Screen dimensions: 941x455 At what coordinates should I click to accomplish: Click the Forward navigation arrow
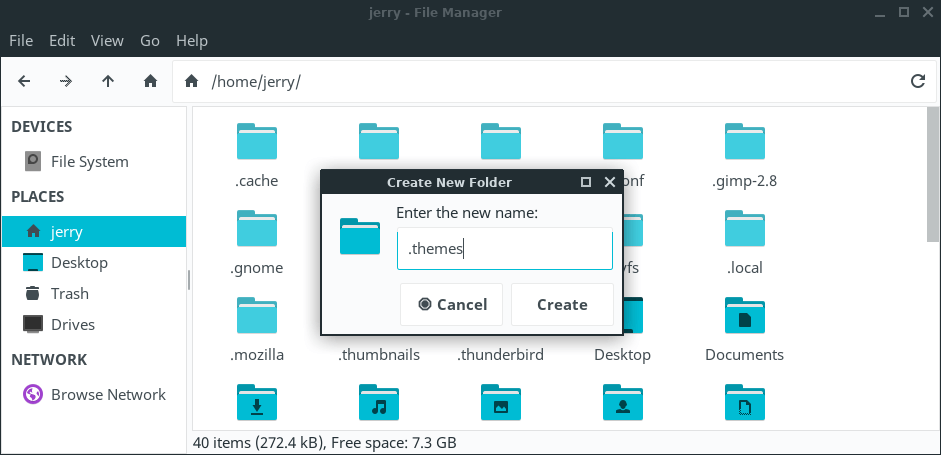[66, 81]
